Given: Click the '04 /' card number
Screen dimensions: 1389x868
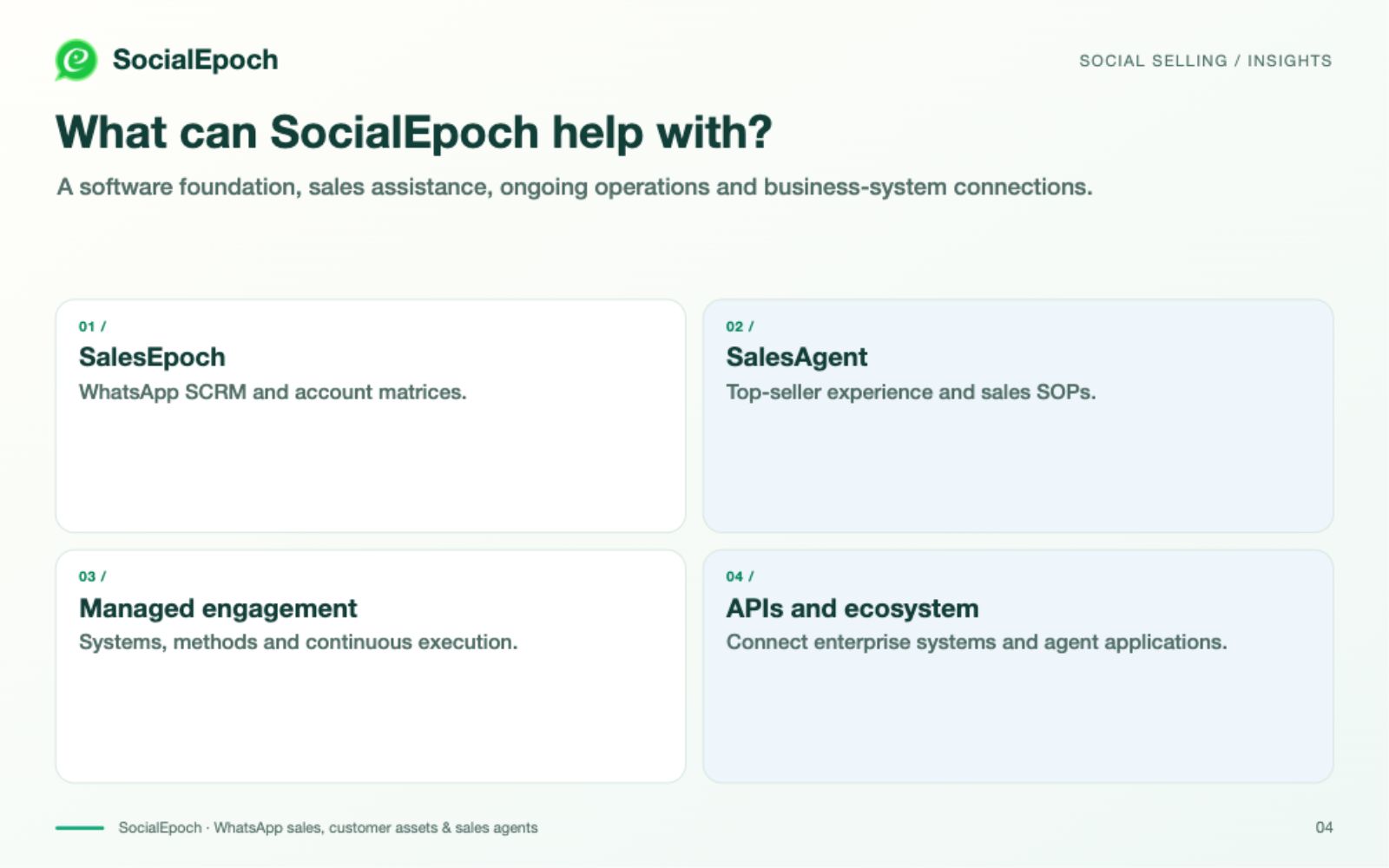Looking at the screenshot, I should click(x=740, y=576).
